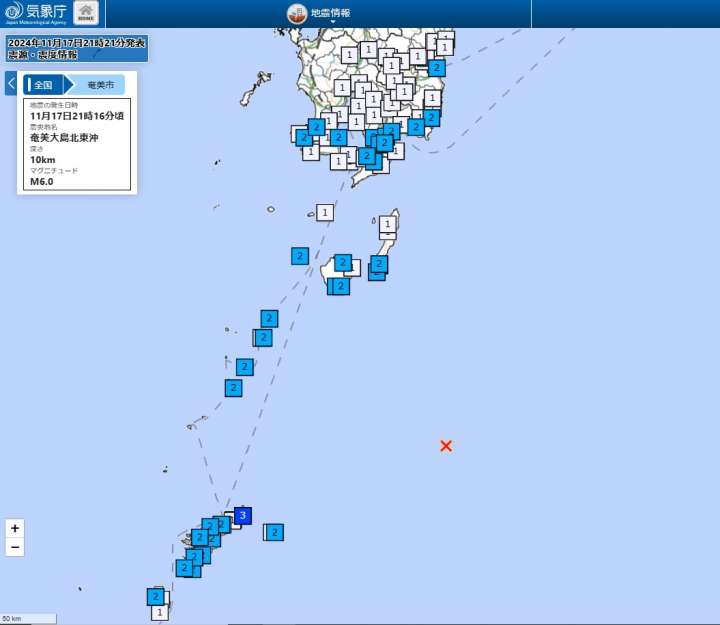Click the 50 km scale bar
The width and height of the screenshot is (720, 625).
click(27, 619)
